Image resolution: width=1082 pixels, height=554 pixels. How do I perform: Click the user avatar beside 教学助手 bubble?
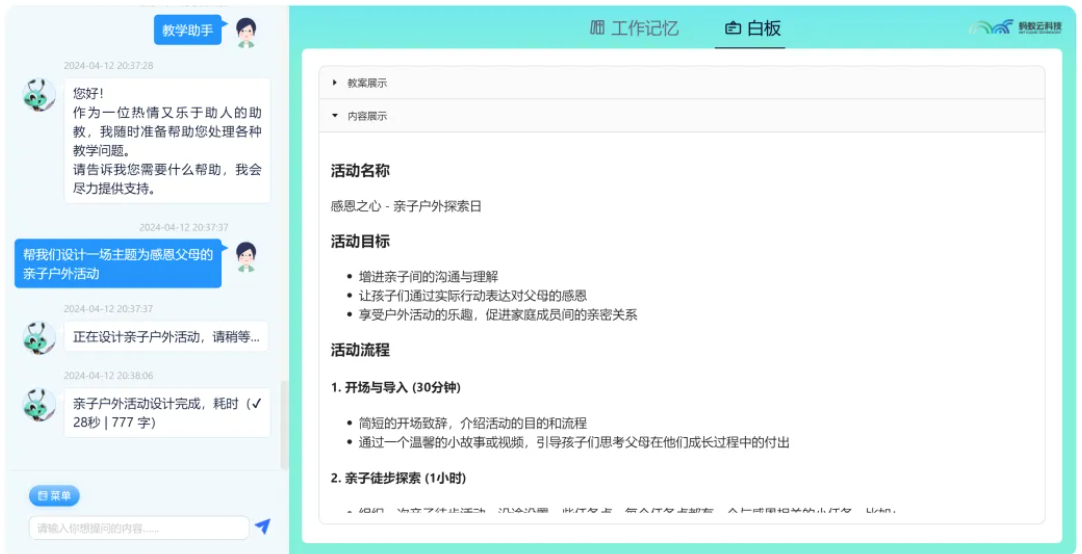[x=246, y=32]
